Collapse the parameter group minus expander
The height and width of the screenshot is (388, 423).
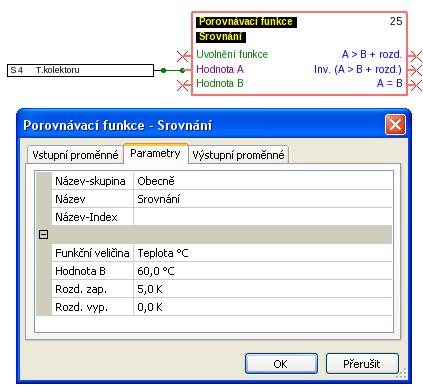click(x=44, y=235)
